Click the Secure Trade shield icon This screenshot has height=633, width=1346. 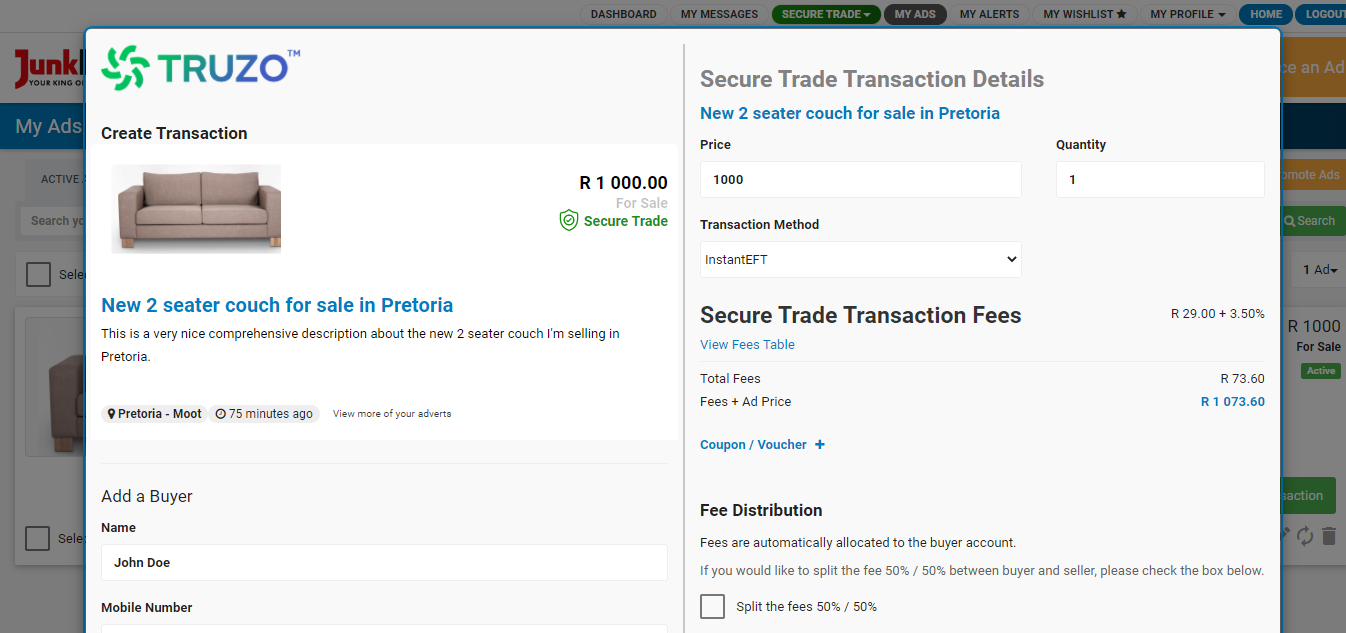[x=568, y=221]
